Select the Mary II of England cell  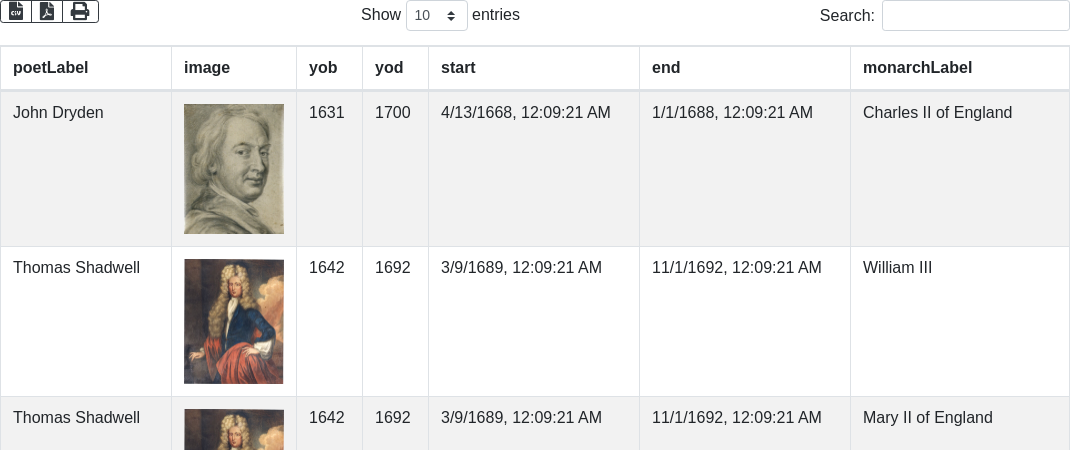[x=927, y=418]
